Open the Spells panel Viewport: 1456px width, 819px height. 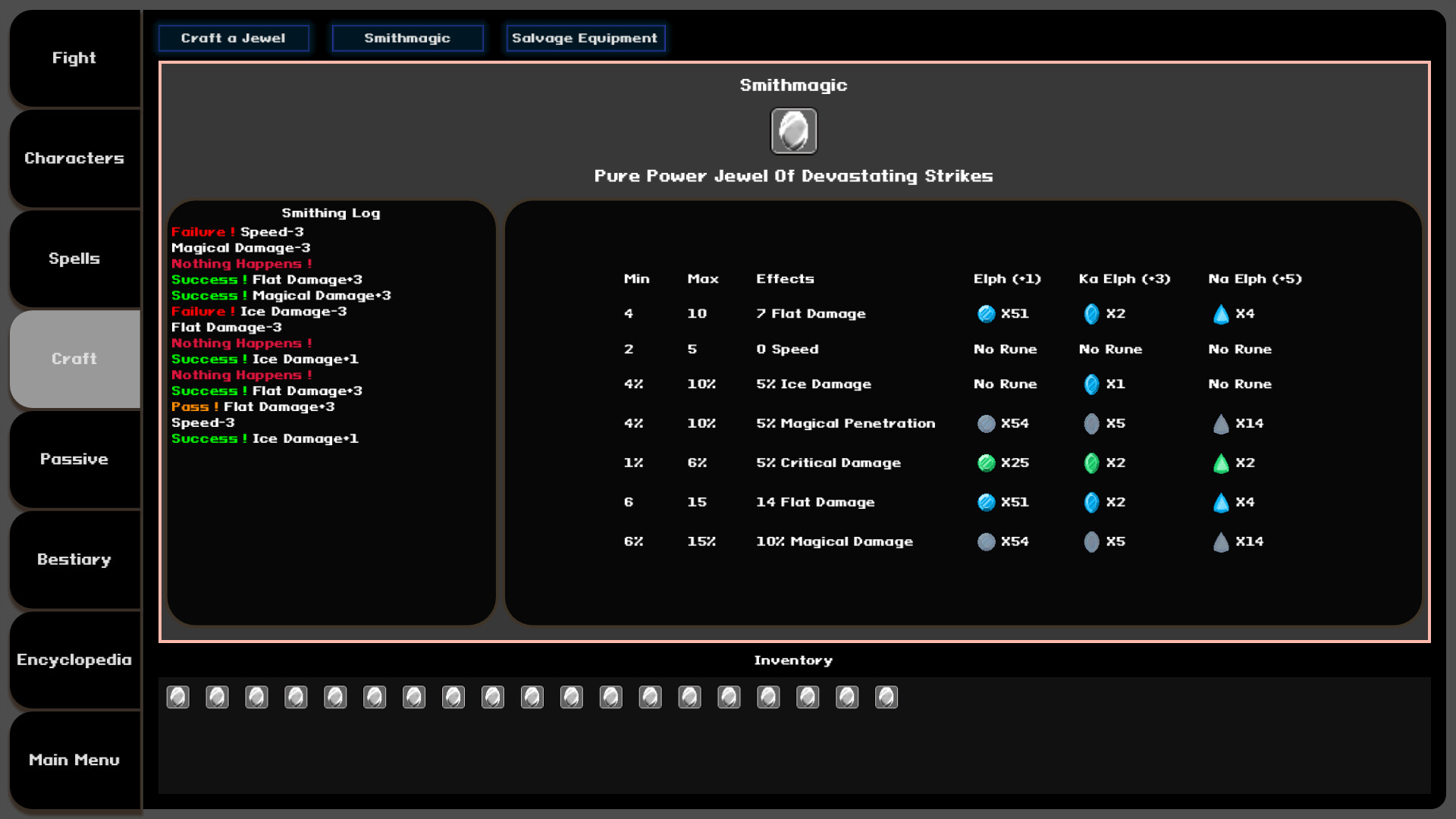point(74,259)
